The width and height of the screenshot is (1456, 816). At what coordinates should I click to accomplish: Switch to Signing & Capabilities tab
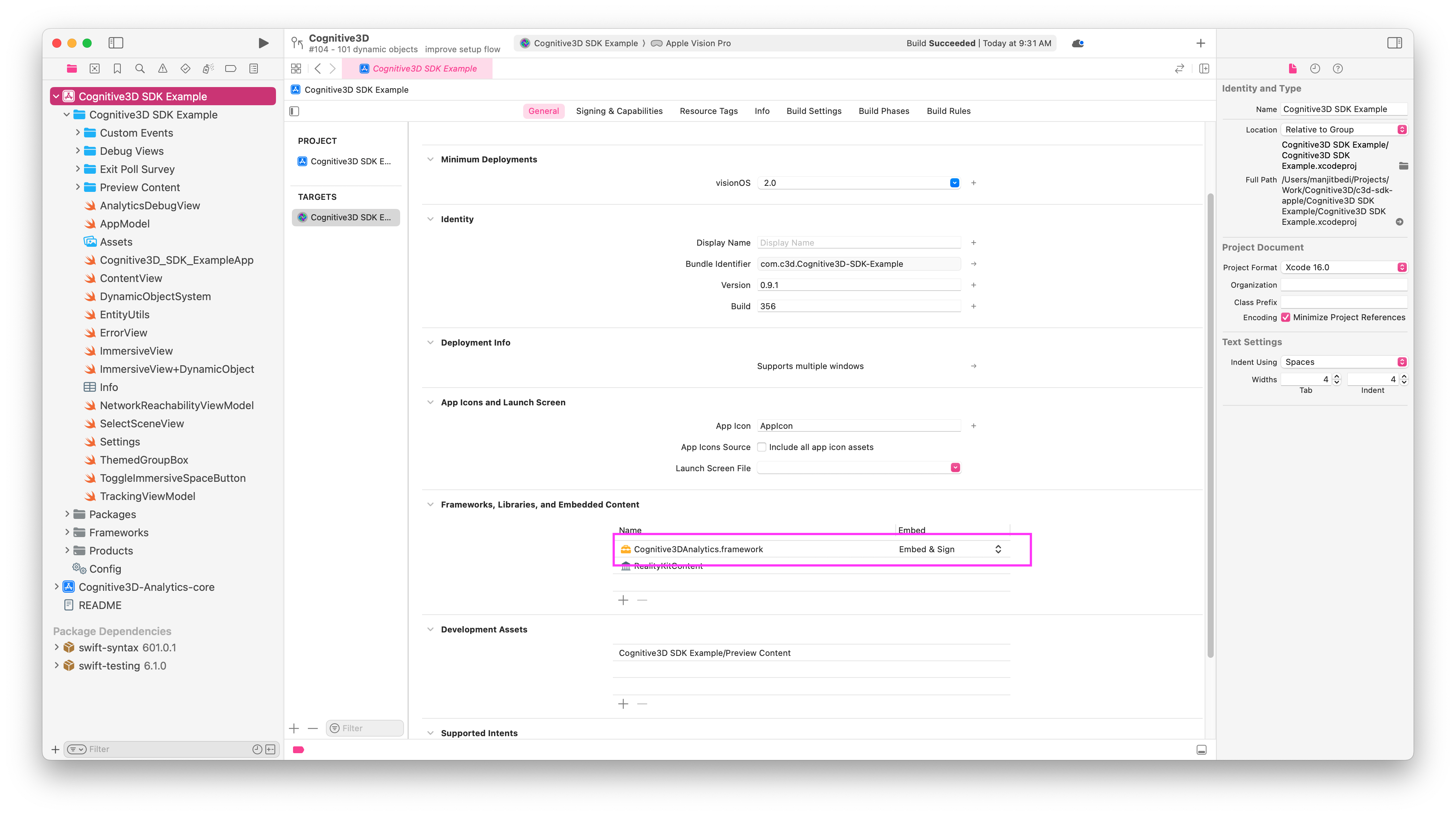(619, 111)
